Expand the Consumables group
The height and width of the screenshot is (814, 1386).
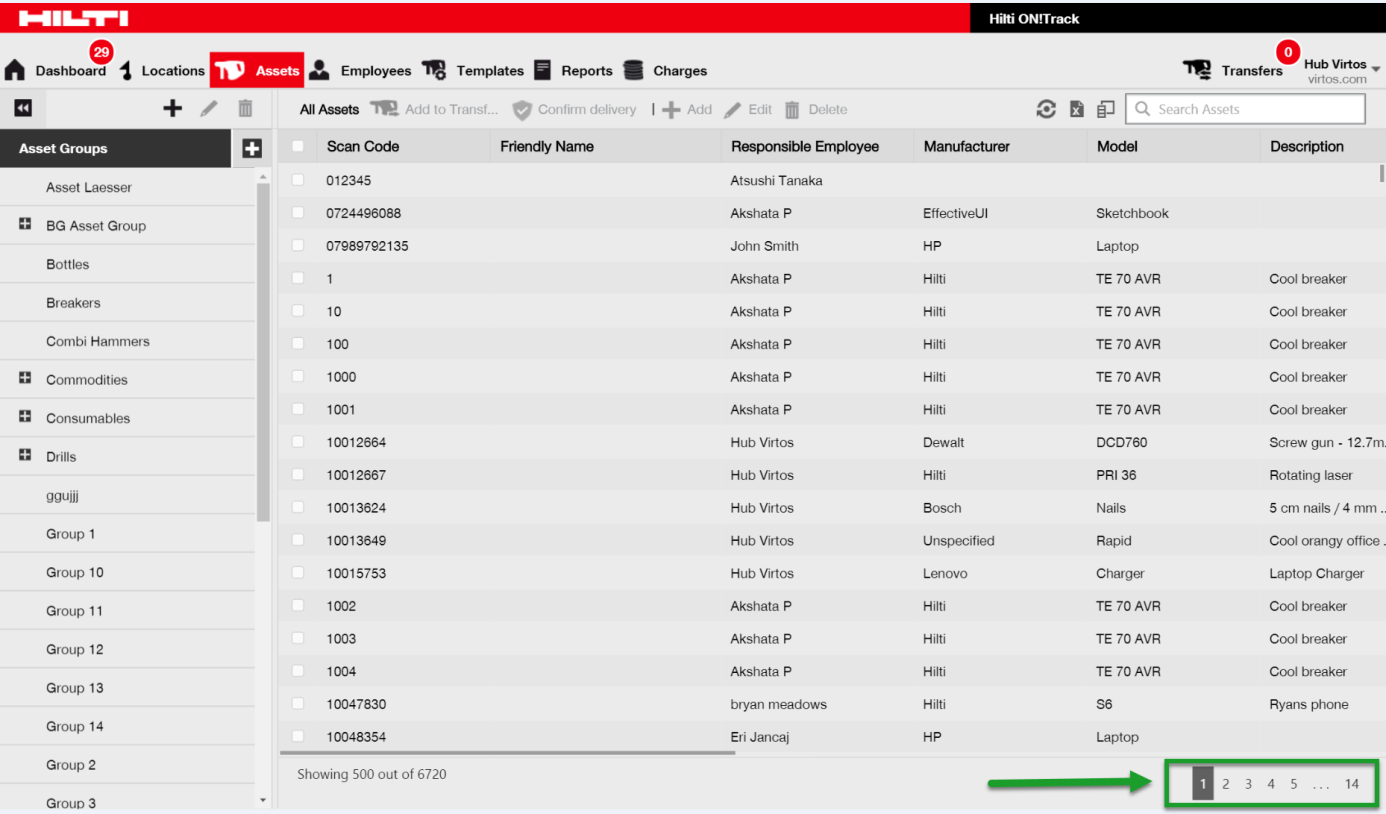25,417
